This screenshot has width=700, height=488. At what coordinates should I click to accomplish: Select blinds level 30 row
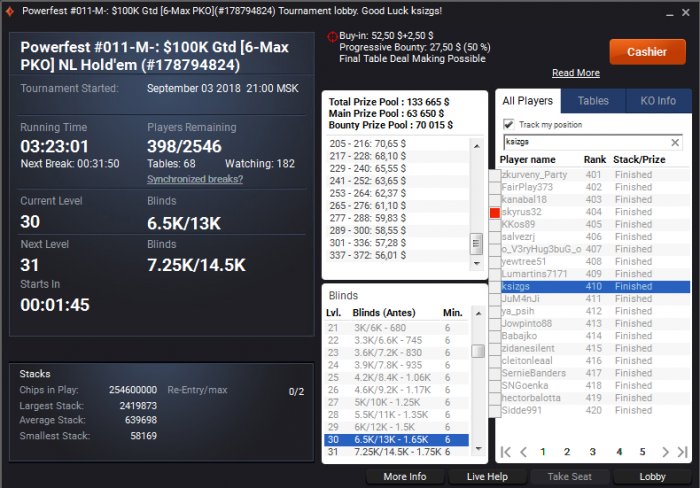pos(396,440)
